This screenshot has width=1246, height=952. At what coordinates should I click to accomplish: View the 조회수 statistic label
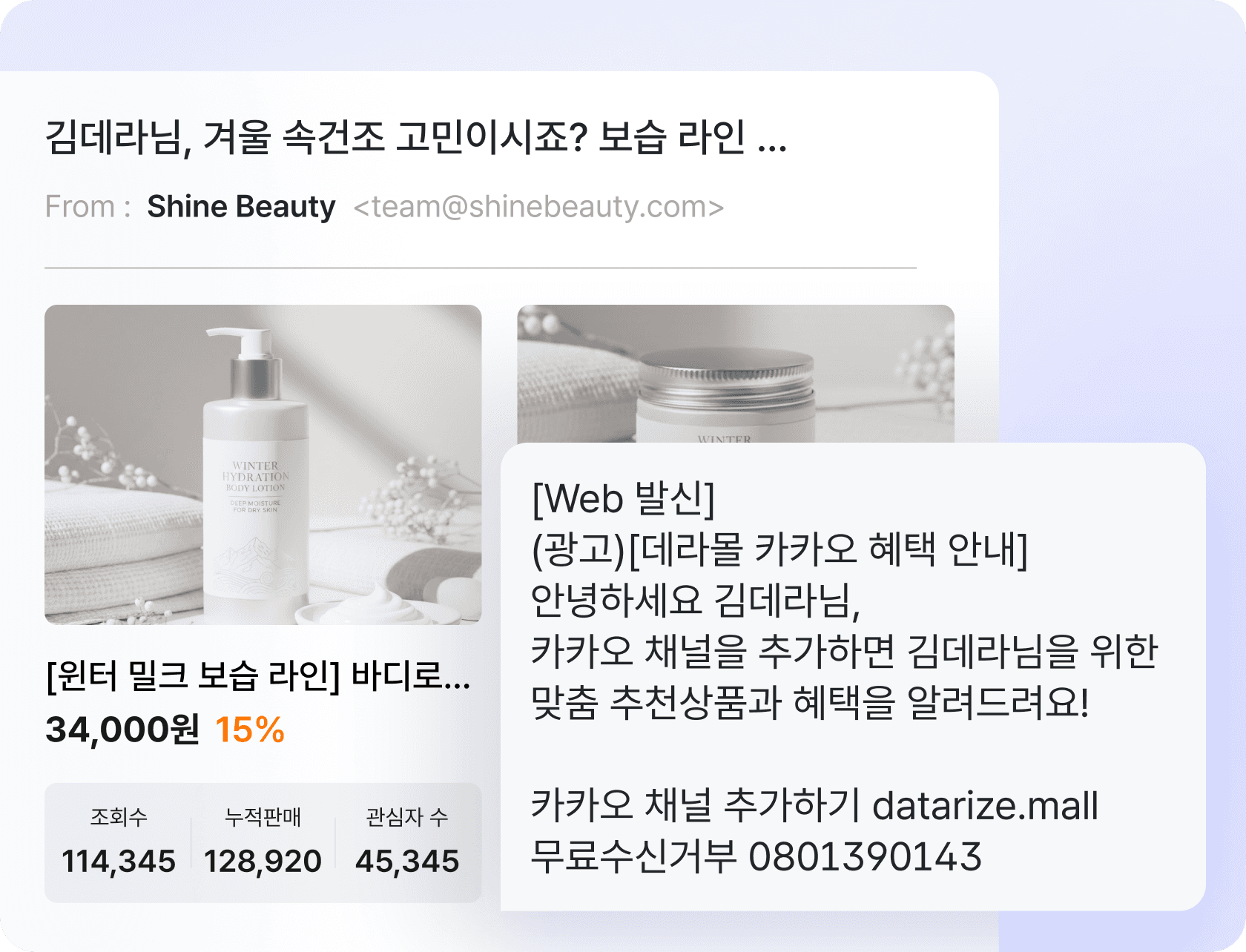pos(119,817)
